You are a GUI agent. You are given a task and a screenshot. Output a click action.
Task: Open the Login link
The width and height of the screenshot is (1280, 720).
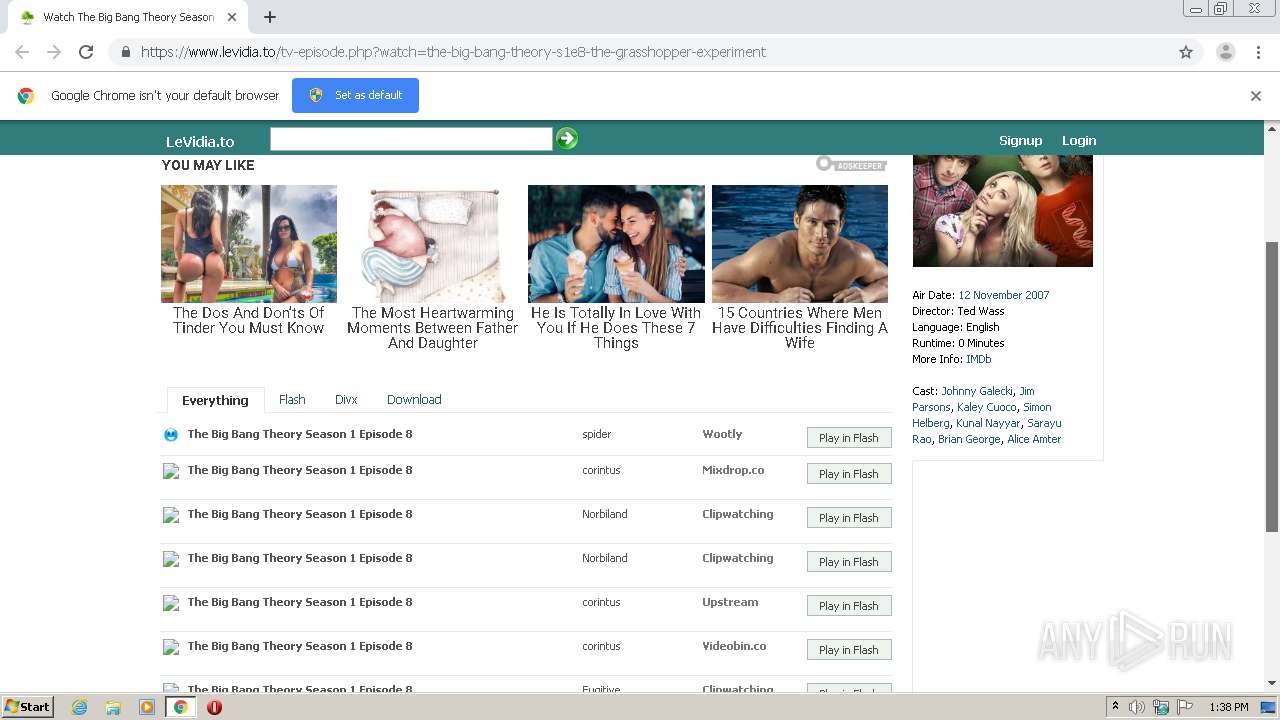coord(1079,140)
